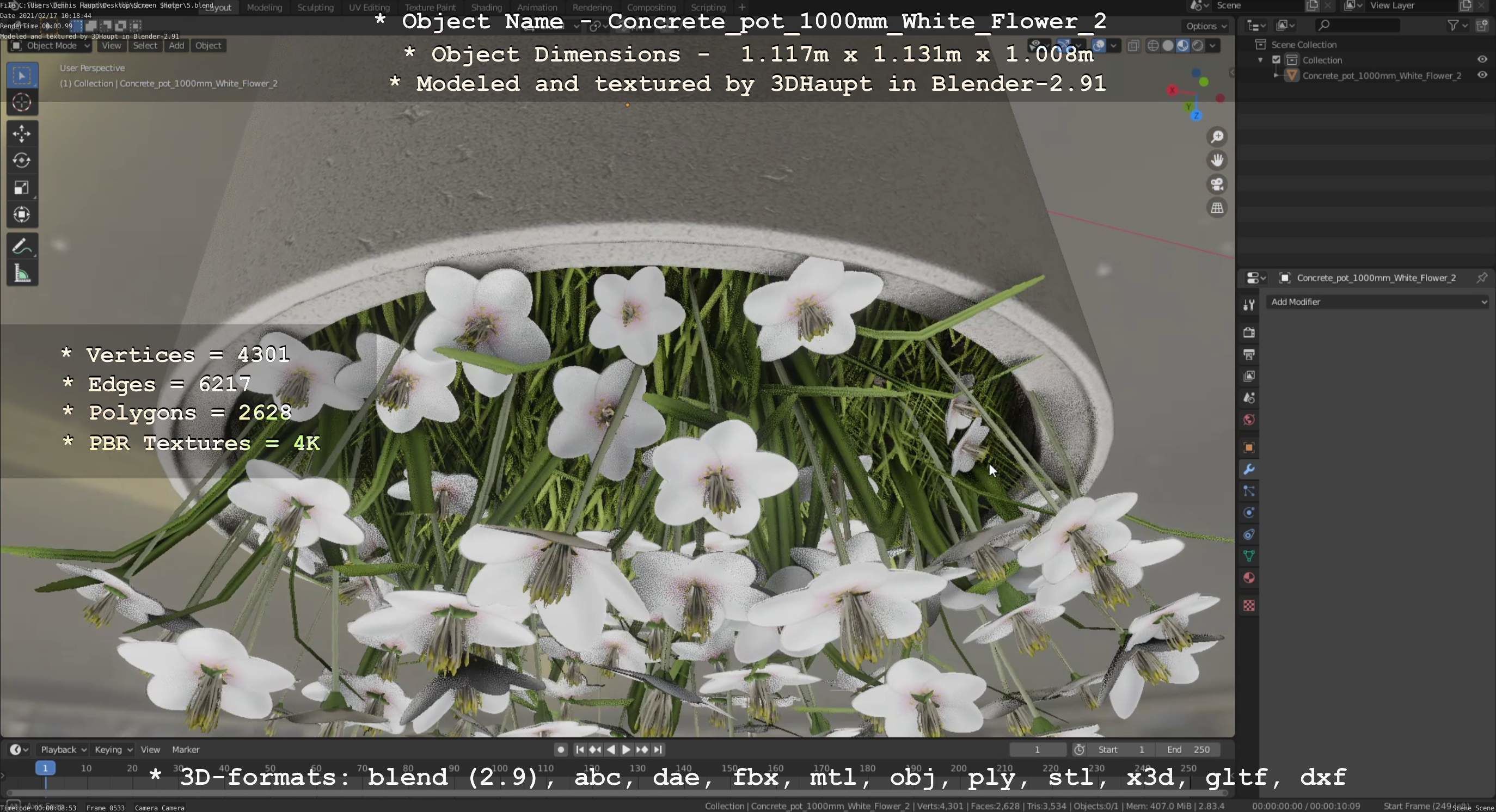The image size is (1496, 812).
Task: Switch viewport to wireframe shading
Action: (1154, 45)
